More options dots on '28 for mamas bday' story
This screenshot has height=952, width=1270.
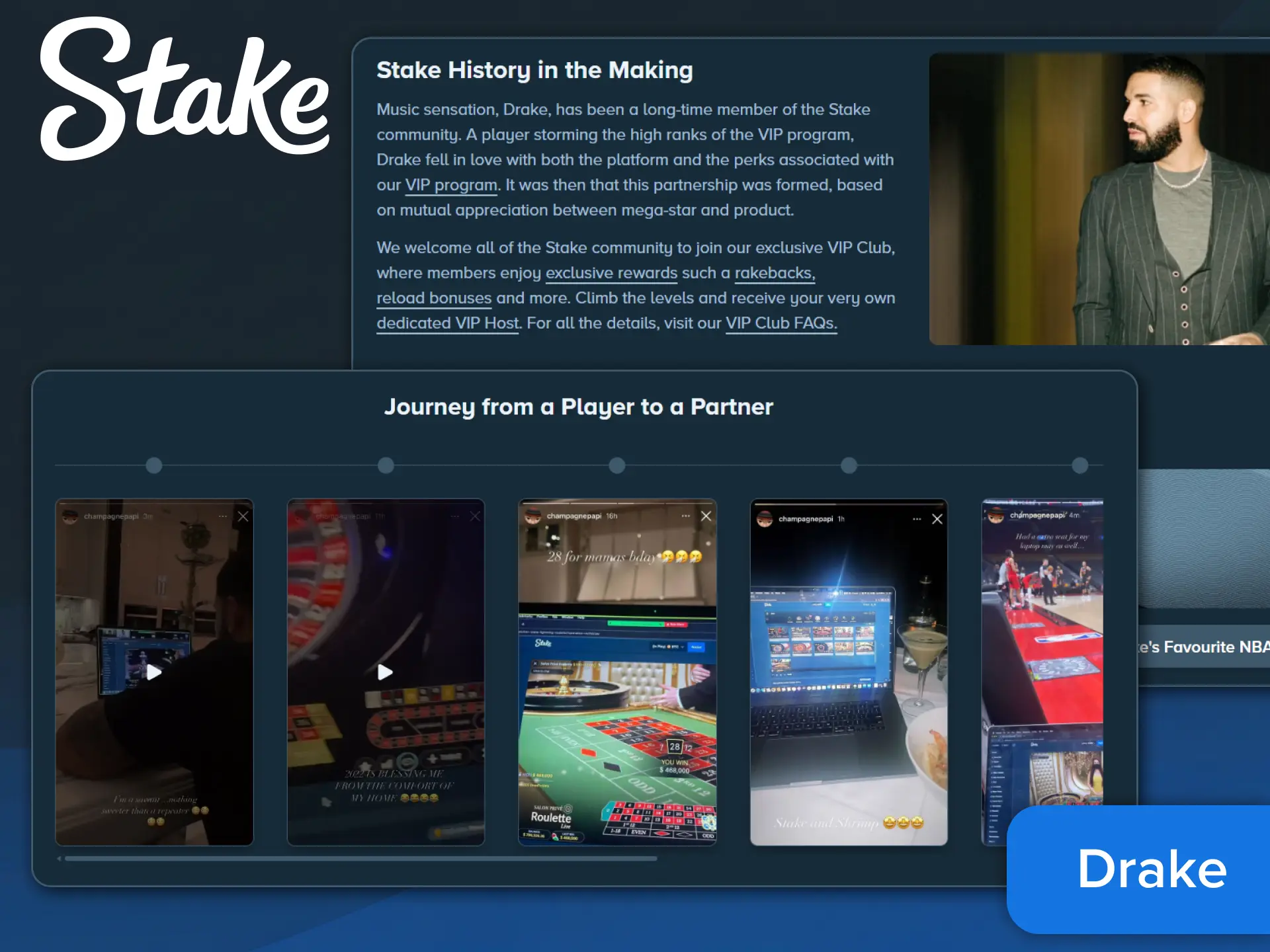[686, 516]
